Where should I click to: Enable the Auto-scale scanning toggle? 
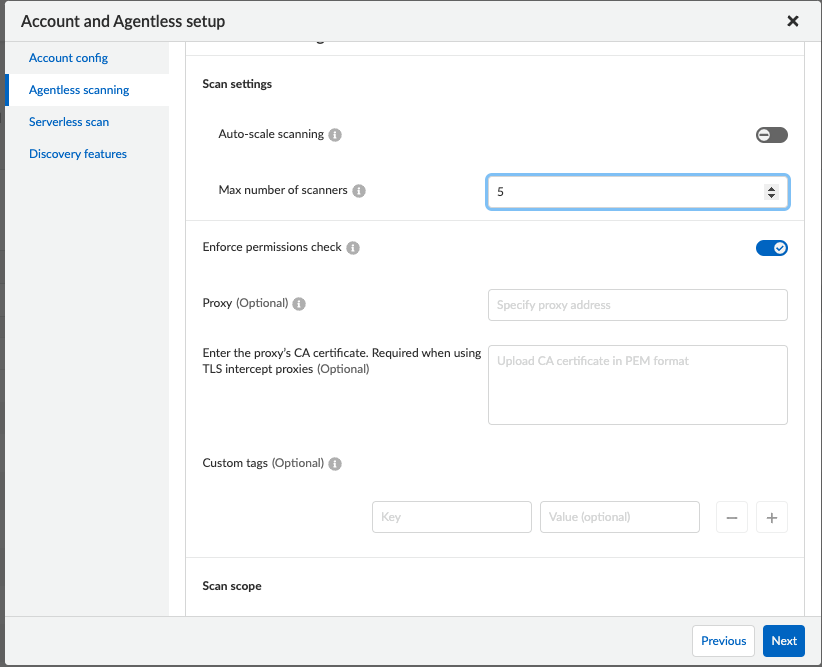[x=771, y=135]
